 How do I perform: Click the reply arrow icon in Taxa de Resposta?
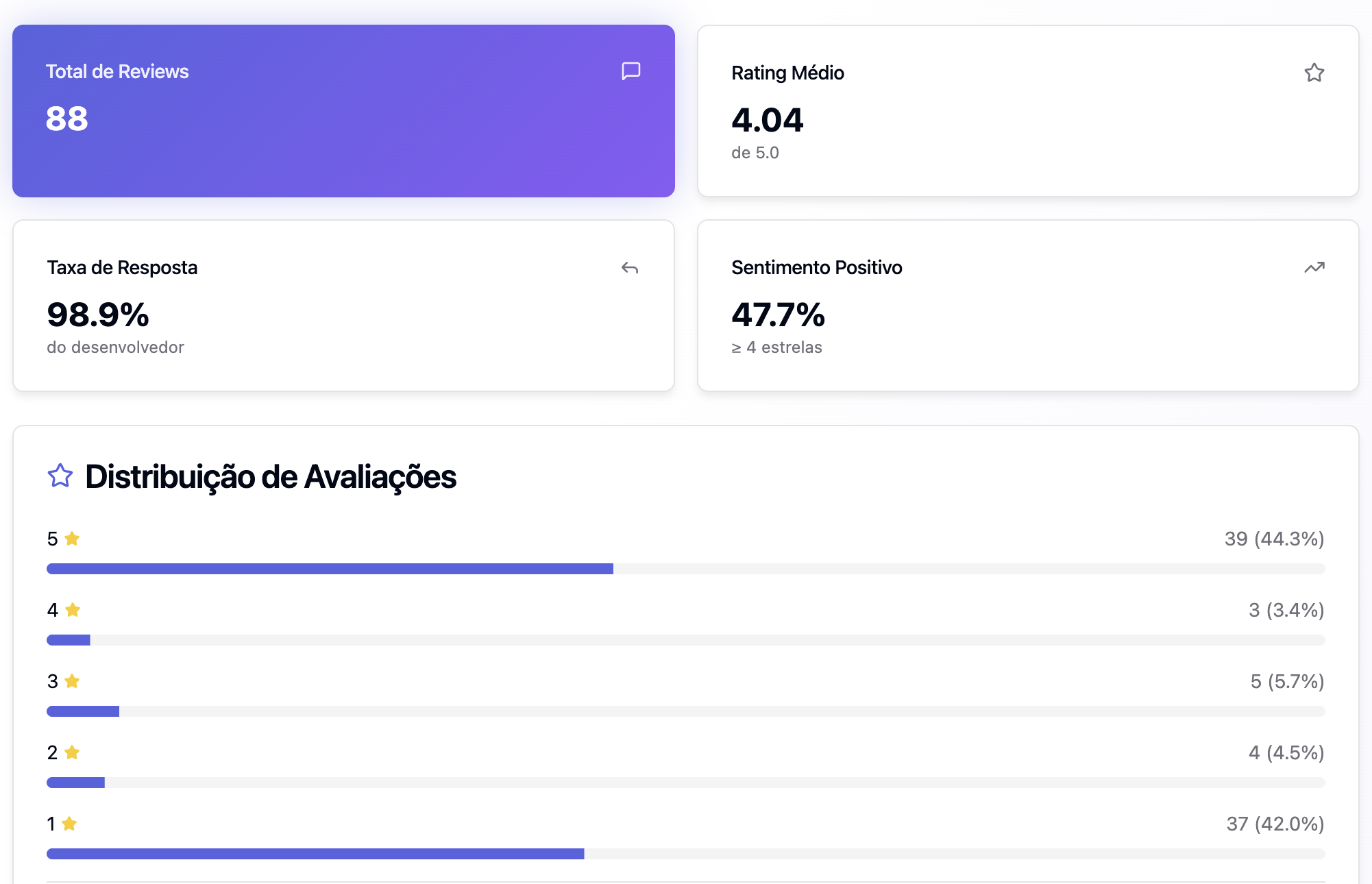(630, 268)
